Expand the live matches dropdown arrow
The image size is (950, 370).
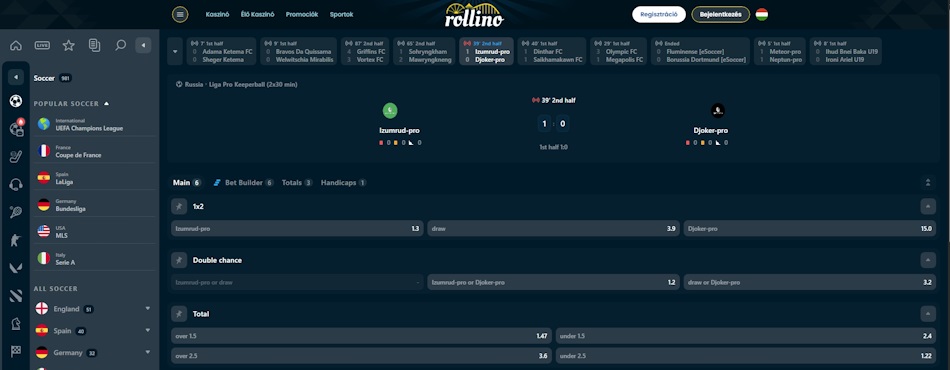click(x=175, y=51)
